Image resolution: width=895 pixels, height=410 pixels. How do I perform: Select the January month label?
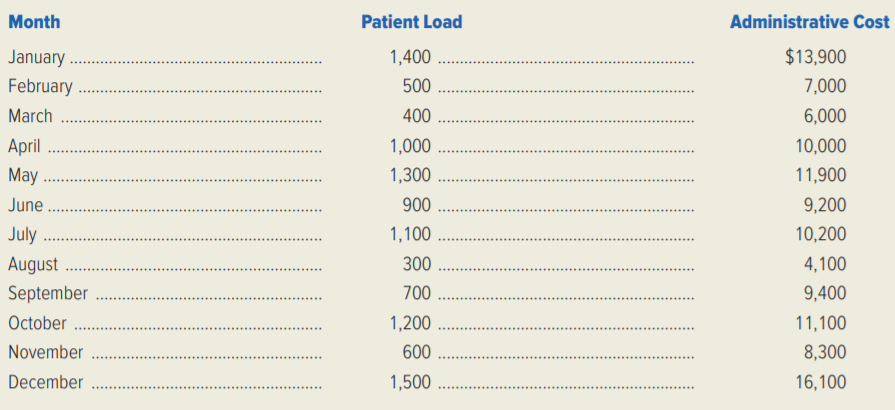tap(37, 57)
